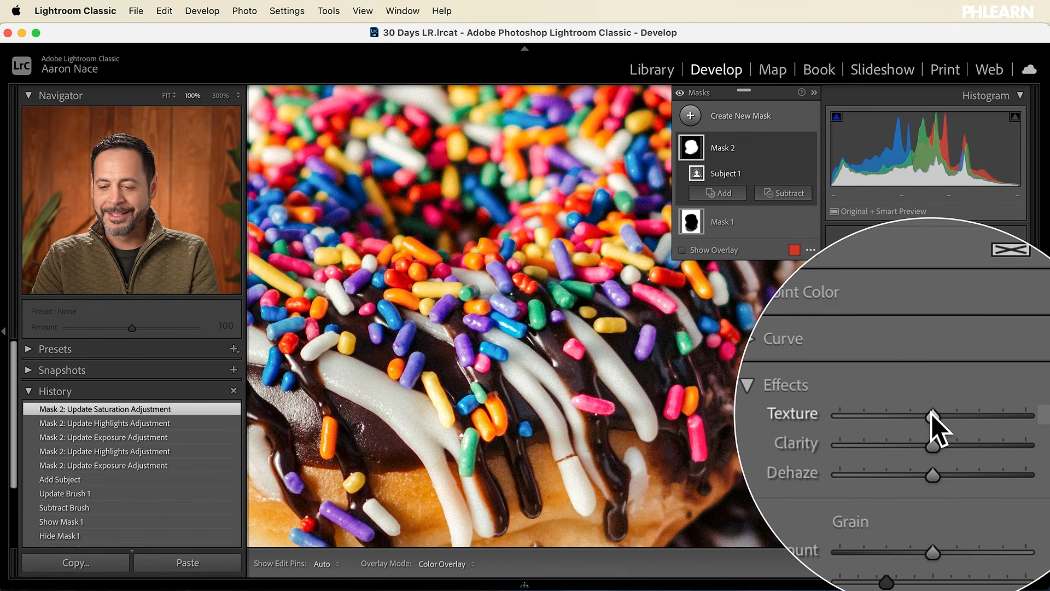Create a snapshot with Snapshots plus icon
The height and width of the screenshot is (591, 1050).
[234, 369]
